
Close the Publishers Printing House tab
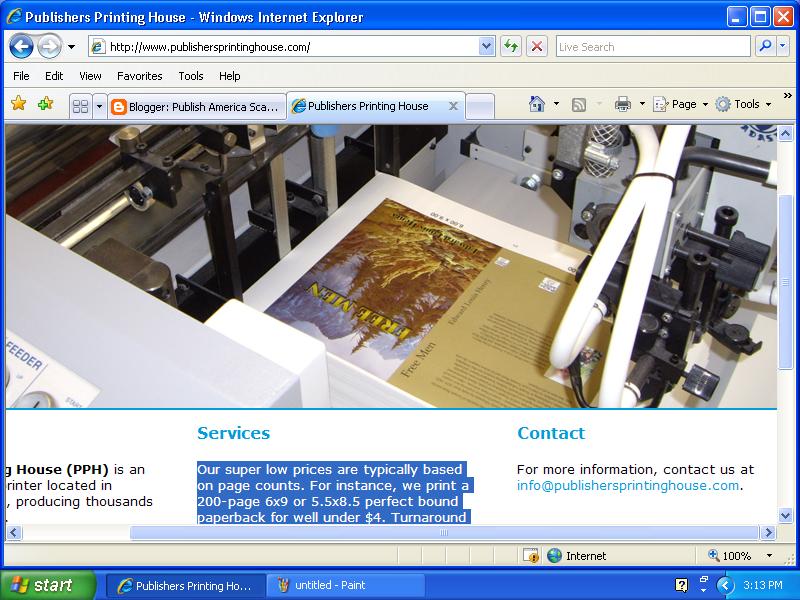pyautogui.click(x=453, y=103)
